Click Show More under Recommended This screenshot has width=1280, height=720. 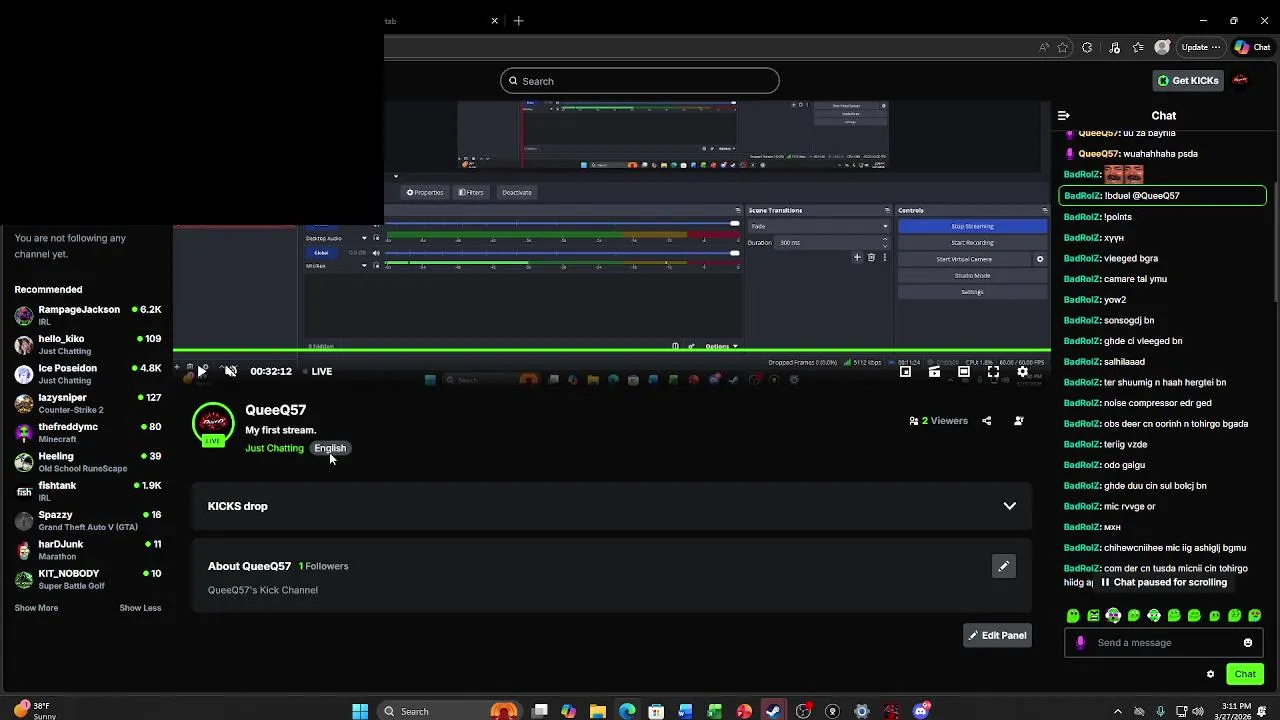click(x=36, y=608)
